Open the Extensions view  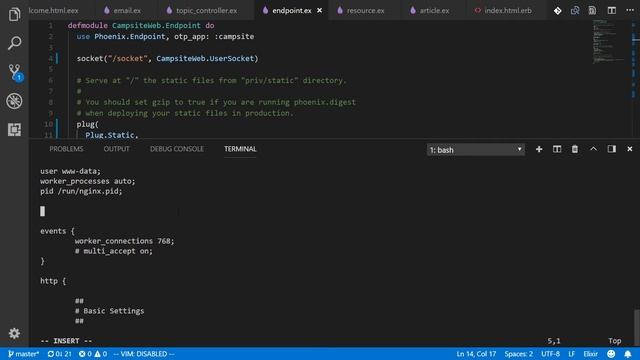pos(14,129)
